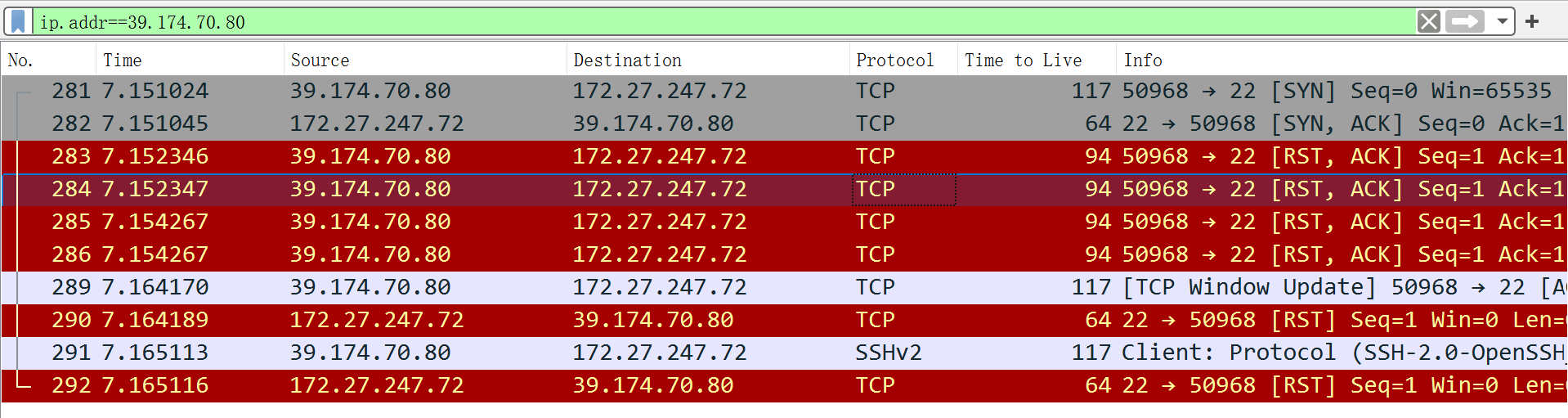Image resolution: width=1568 pixels, height=418 pixels.
Task: Click the TCP protocol cell of packet 284
Action: click(x=903, y=189)
